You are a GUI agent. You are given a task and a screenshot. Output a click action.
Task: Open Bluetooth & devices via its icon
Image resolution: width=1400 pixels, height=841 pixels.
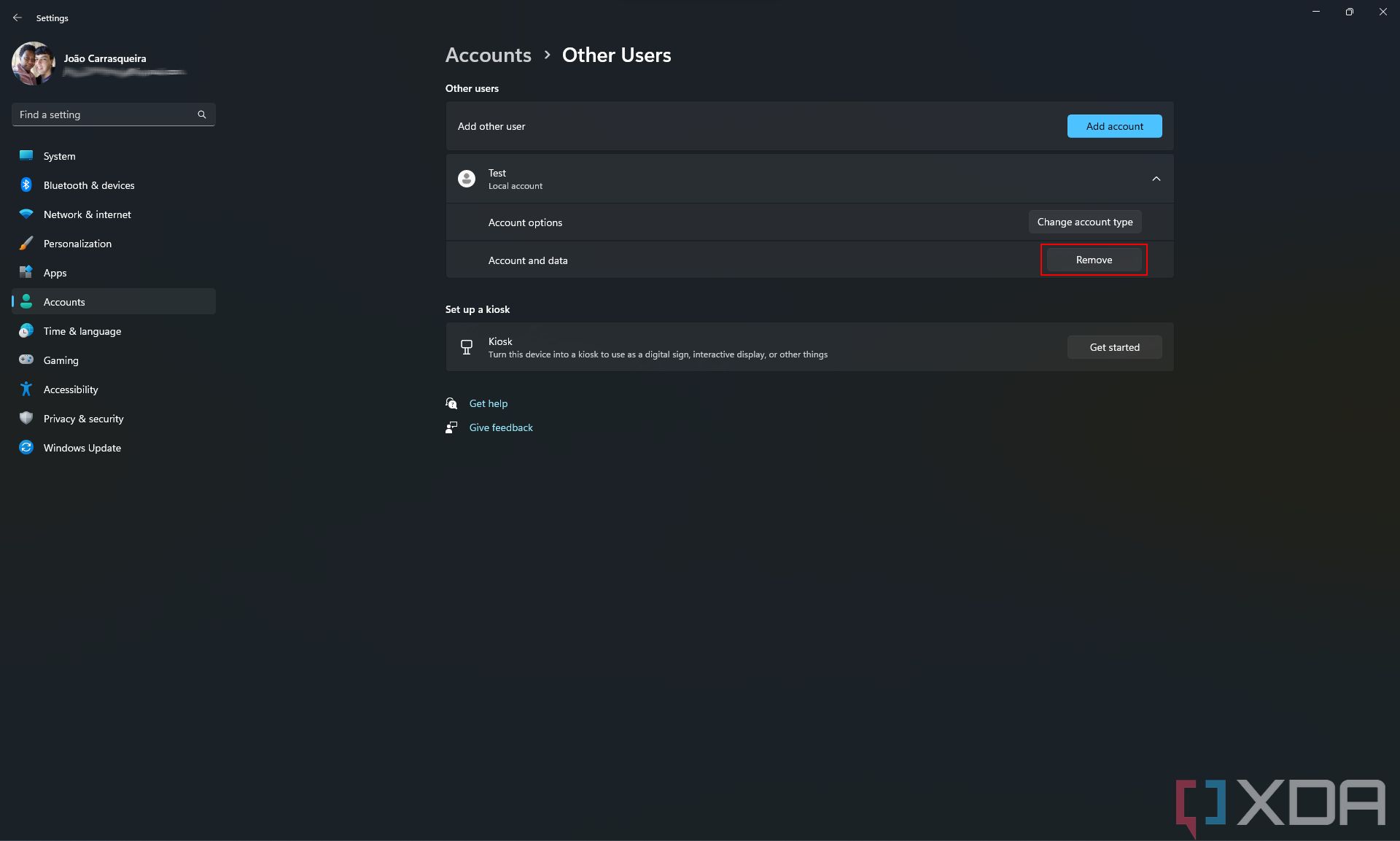coord(26,185)
